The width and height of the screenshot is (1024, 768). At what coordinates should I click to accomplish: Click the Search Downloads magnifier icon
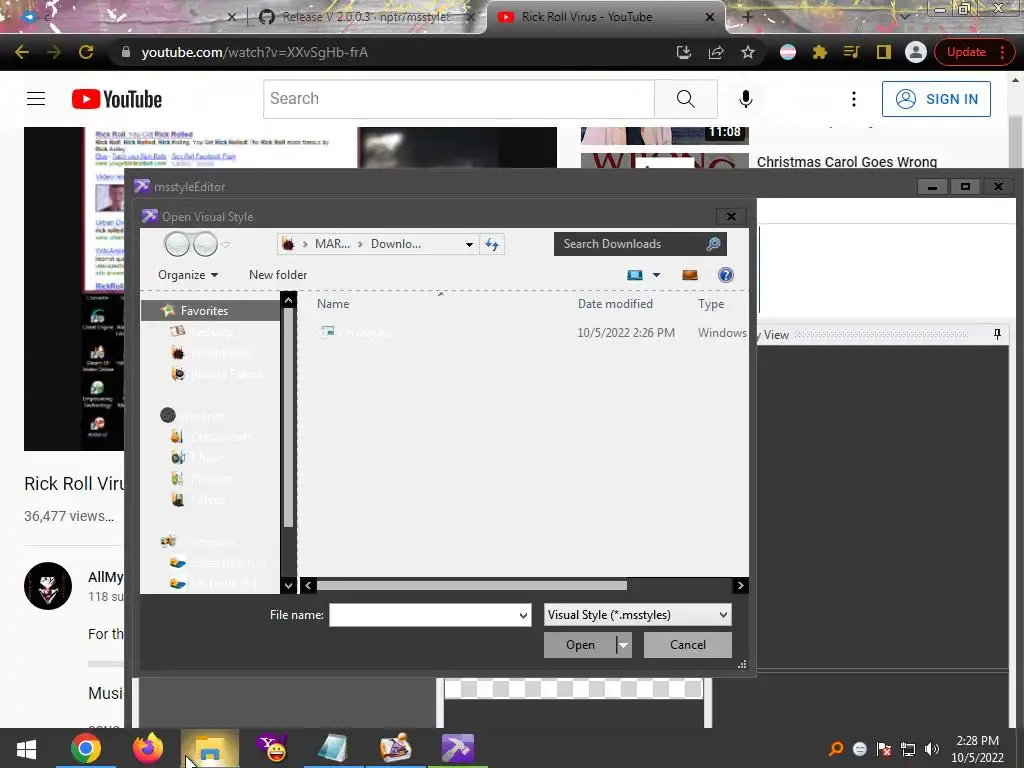tap(713, 244)
